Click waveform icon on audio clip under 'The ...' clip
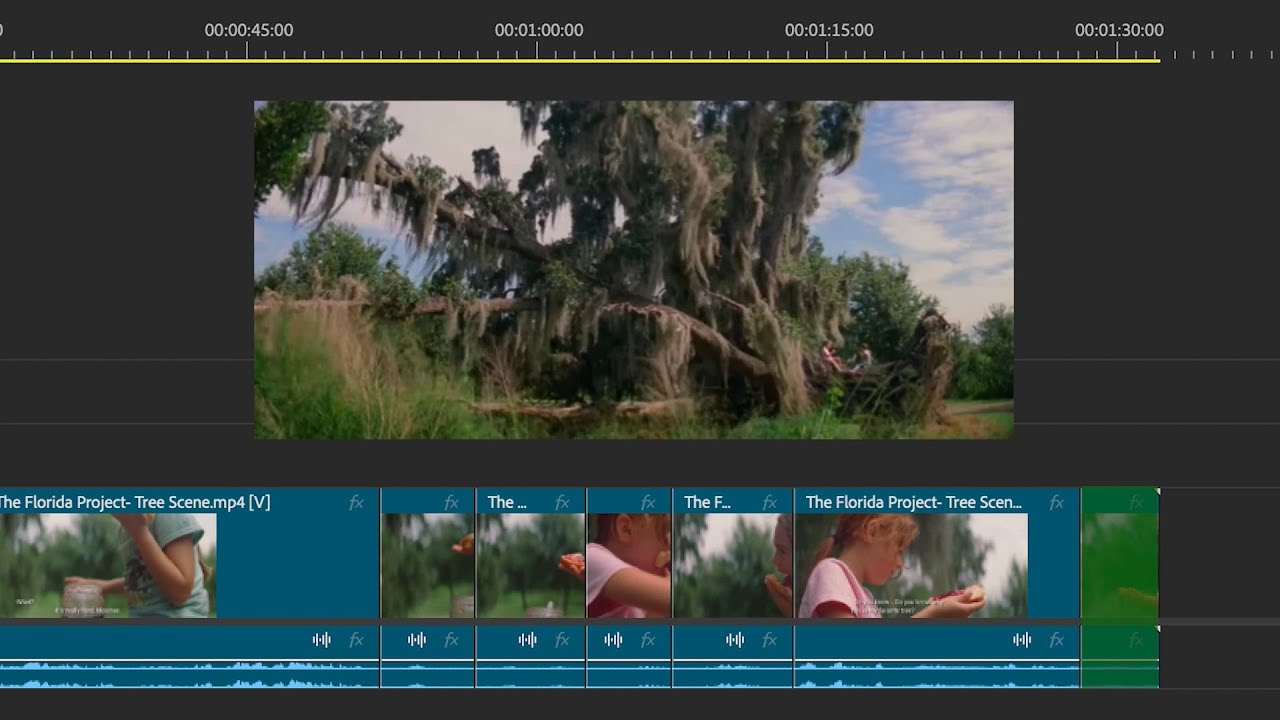This screenshot has height=720, width=1280. pos(528,640)
